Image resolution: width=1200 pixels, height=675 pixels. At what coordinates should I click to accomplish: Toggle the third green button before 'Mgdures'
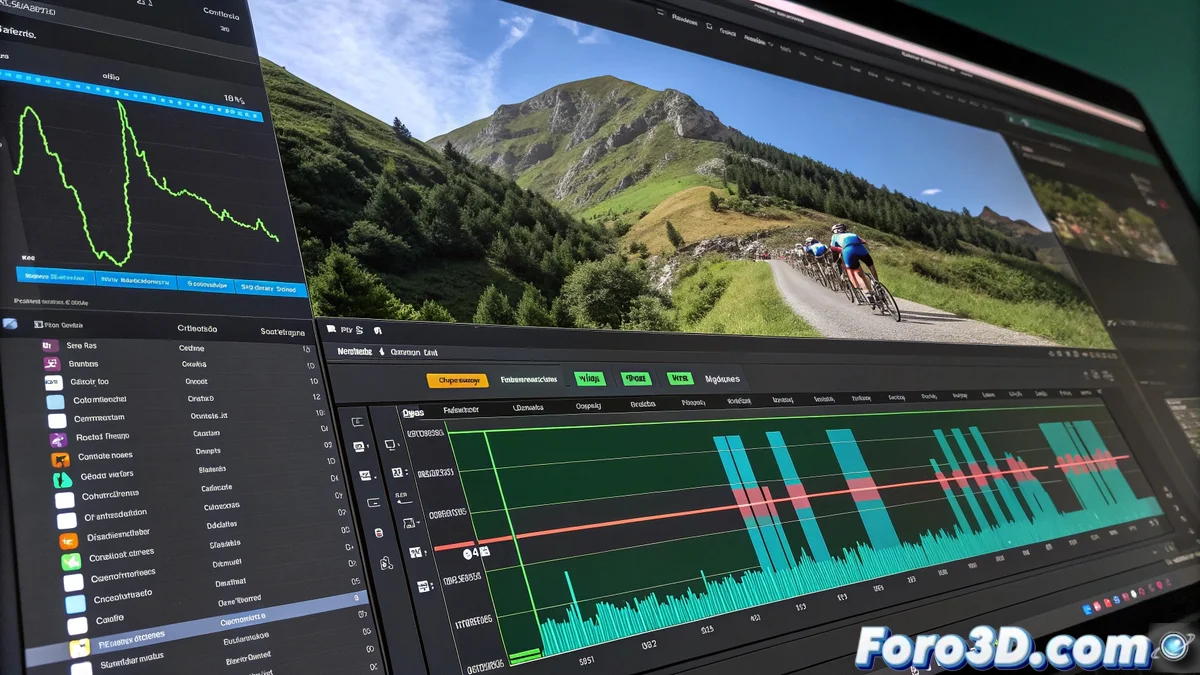click(680, 379)
